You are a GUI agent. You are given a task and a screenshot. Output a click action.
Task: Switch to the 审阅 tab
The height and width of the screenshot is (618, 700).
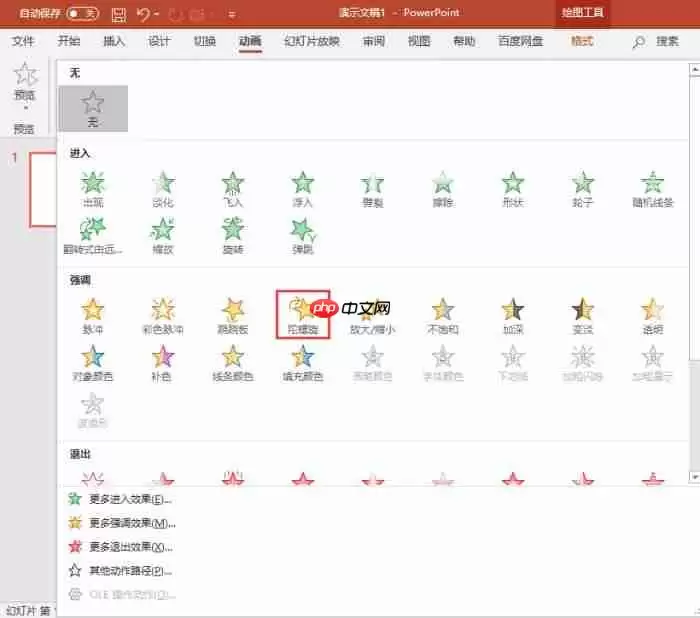coord(374,42)
